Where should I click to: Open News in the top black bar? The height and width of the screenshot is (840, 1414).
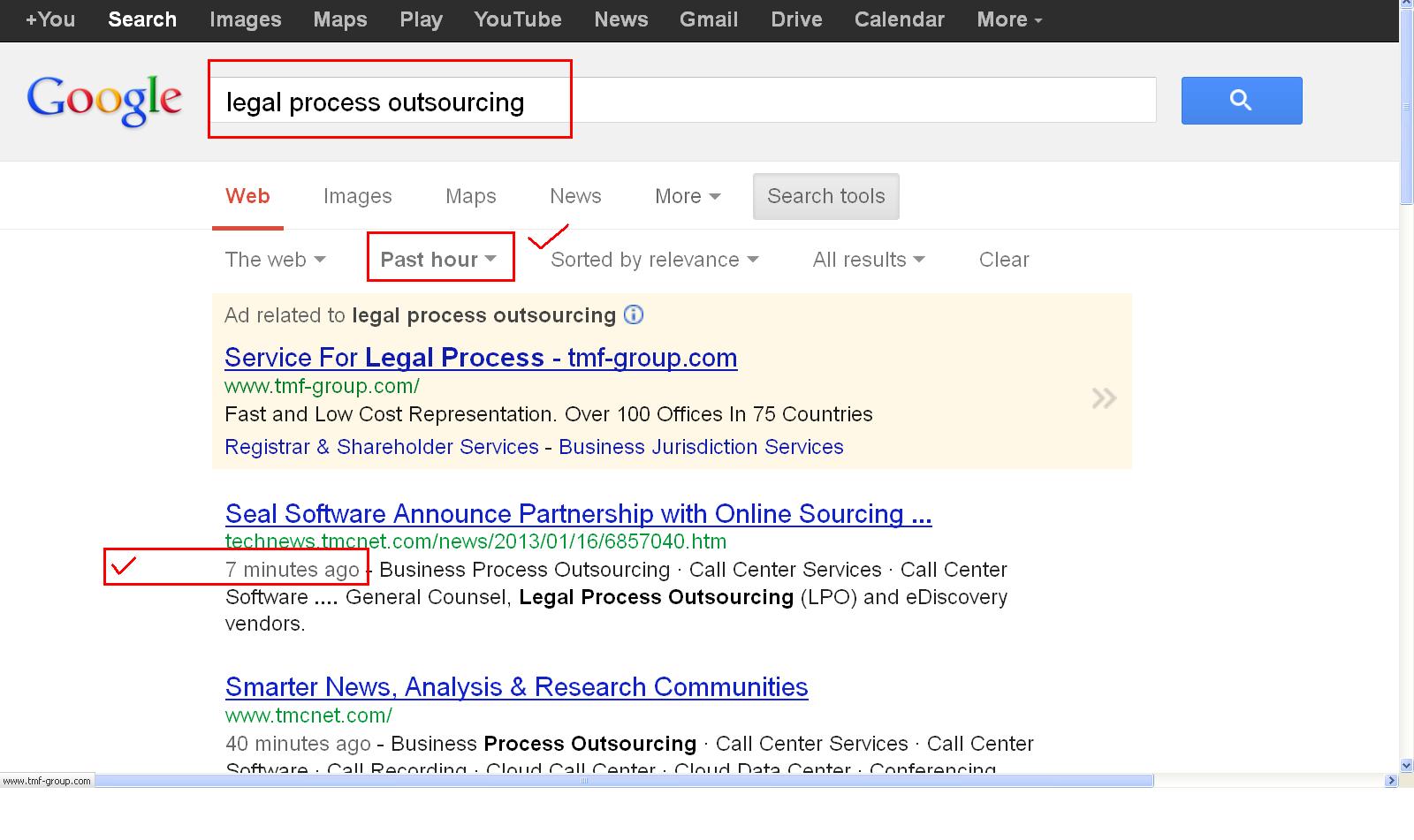[x=621, y=19]
